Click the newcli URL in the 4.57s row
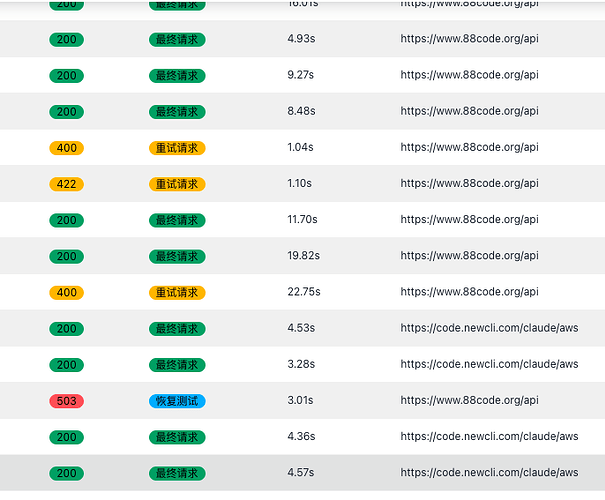605x500 pixels. pos(489,473)
